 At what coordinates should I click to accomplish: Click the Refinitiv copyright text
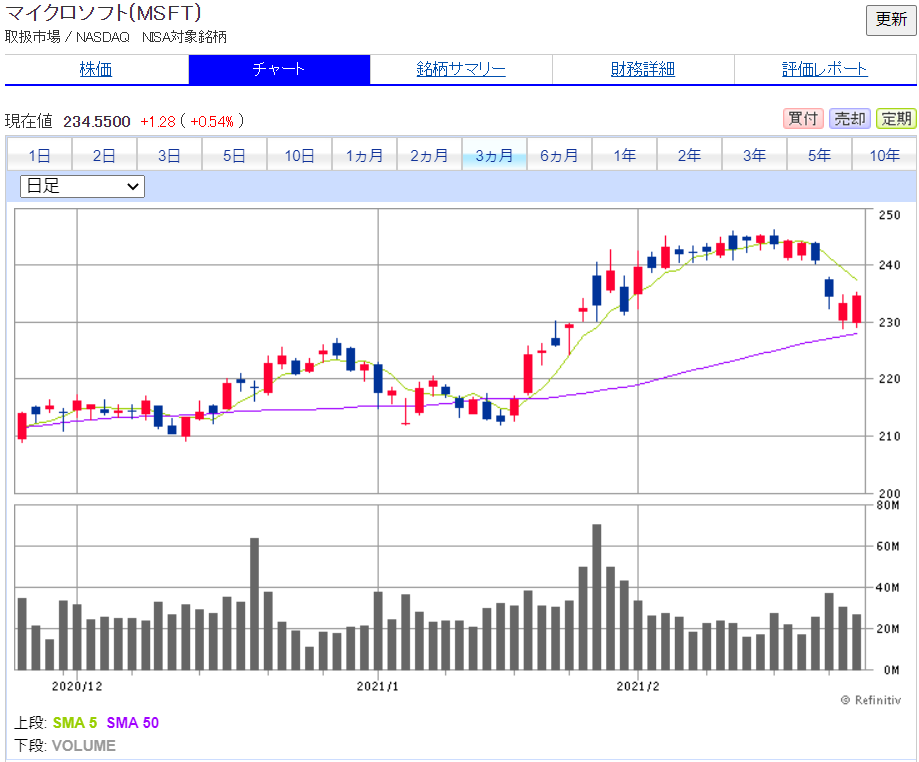[871, 700]
